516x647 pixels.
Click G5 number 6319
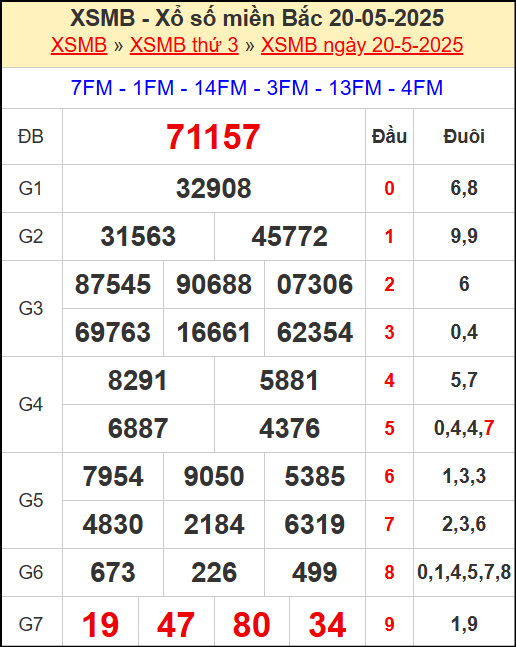[x=315, y=524]
